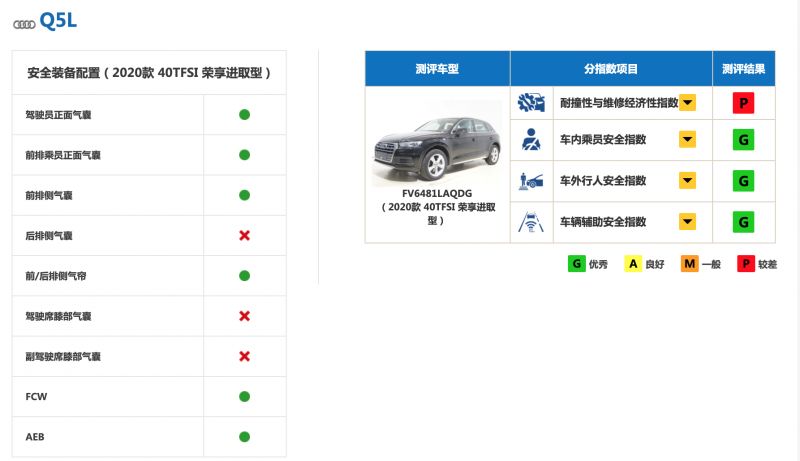Click the 分指数项目 column header
Screen dimensions: 800x461
611,69
